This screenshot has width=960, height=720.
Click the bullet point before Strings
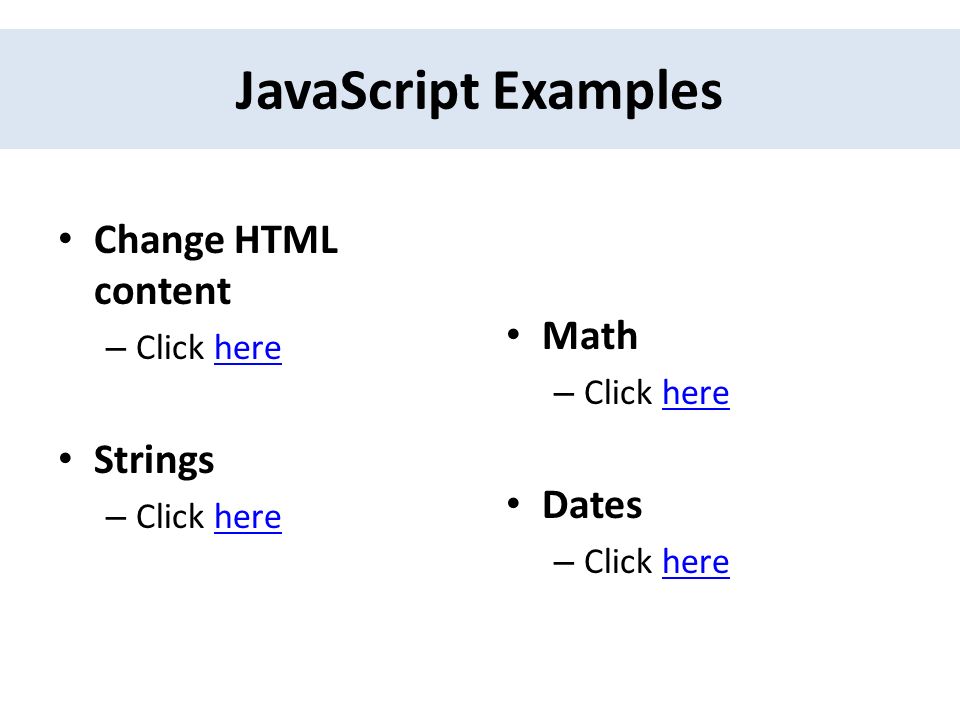[66, 458]
